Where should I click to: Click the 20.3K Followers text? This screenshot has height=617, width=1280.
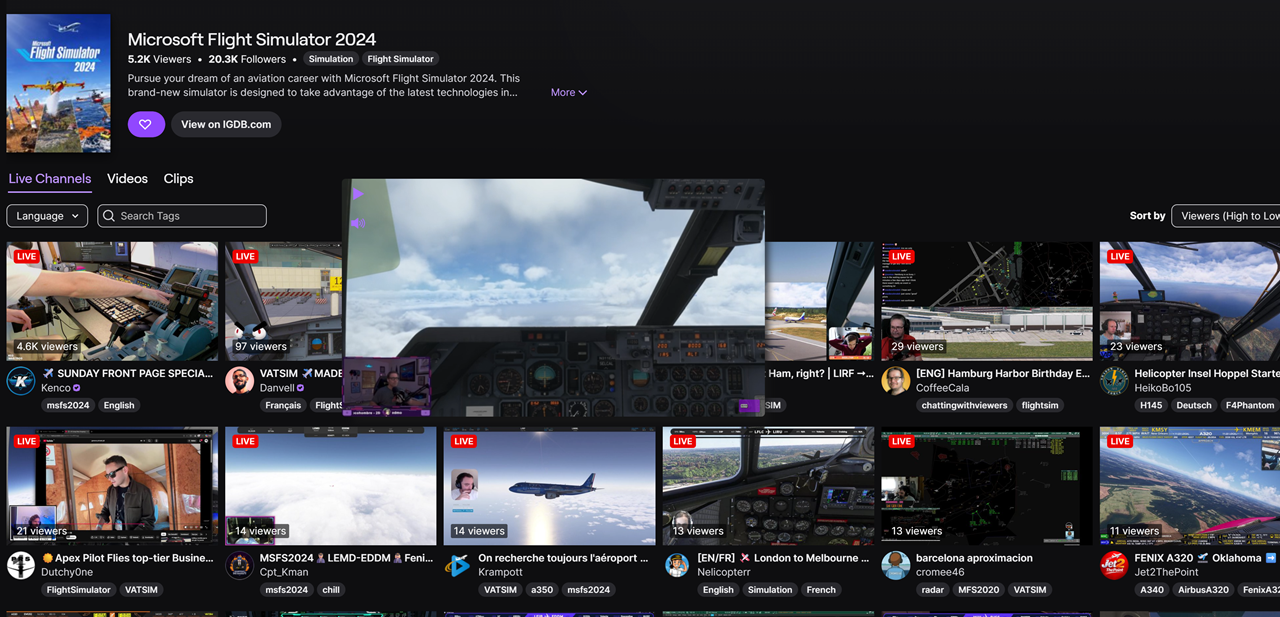pyautogui.click(x=247, y=59)
